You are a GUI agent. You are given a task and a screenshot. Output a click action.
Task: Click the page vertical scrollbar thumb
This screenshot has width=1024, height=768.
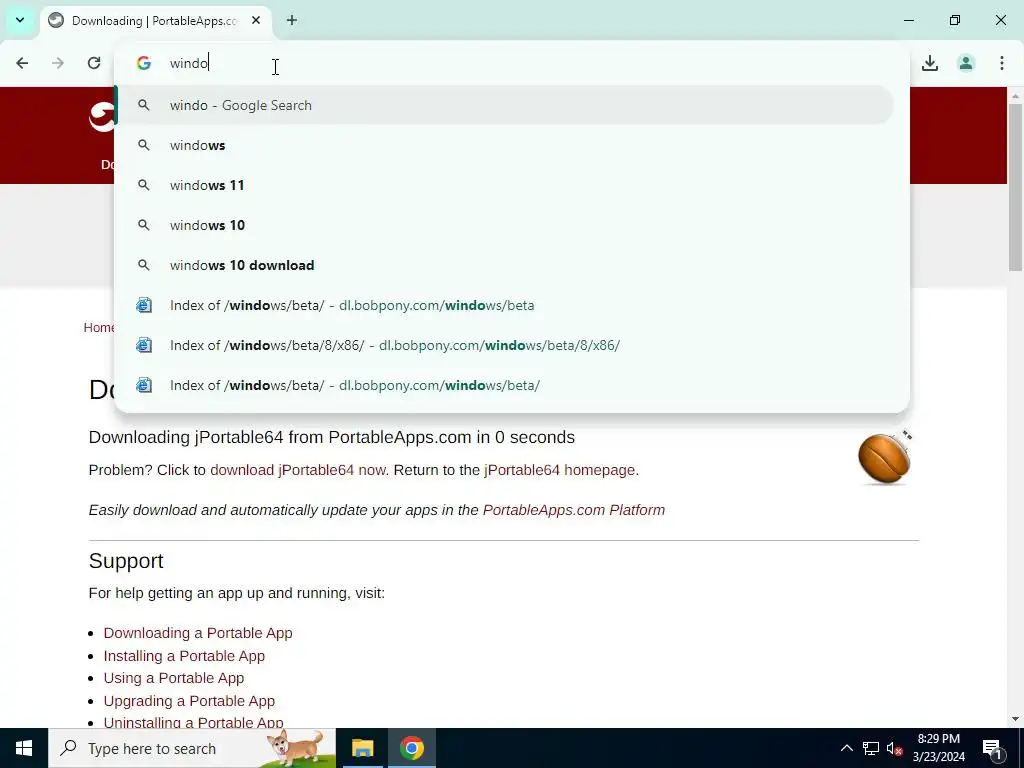coord(1015,186)
